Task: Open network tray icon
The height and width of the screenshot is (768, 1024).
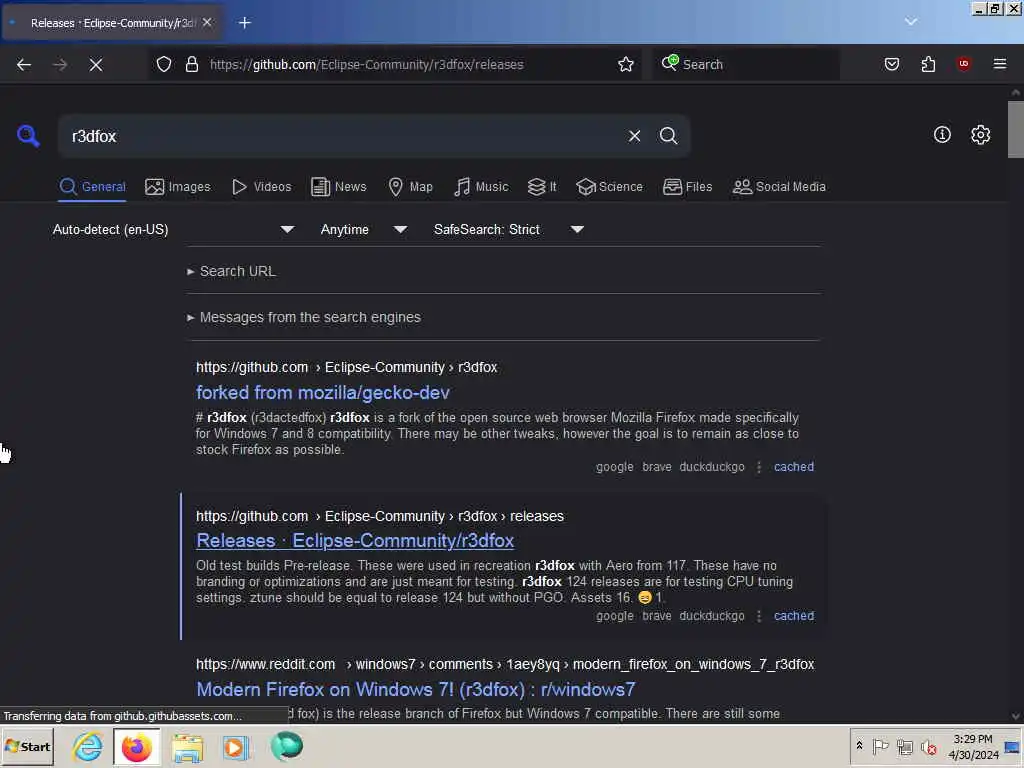Action: pyautogui.click(x=904, y=746)
